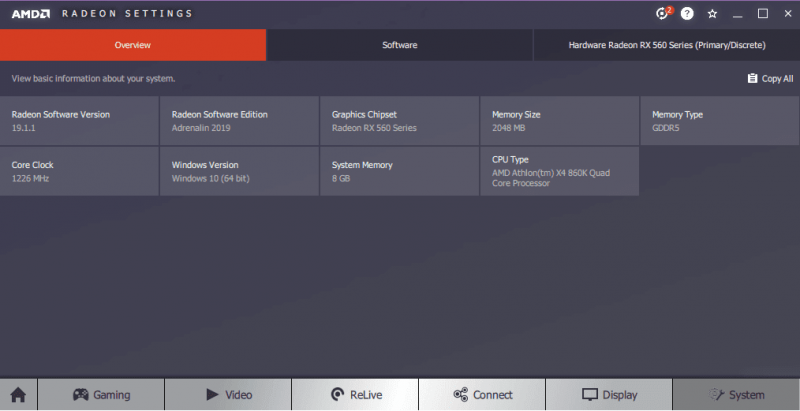The width and height of the screenshot is (800, 411).
Task: Select the Core Clock tile
Action: (x=79, y=171)
